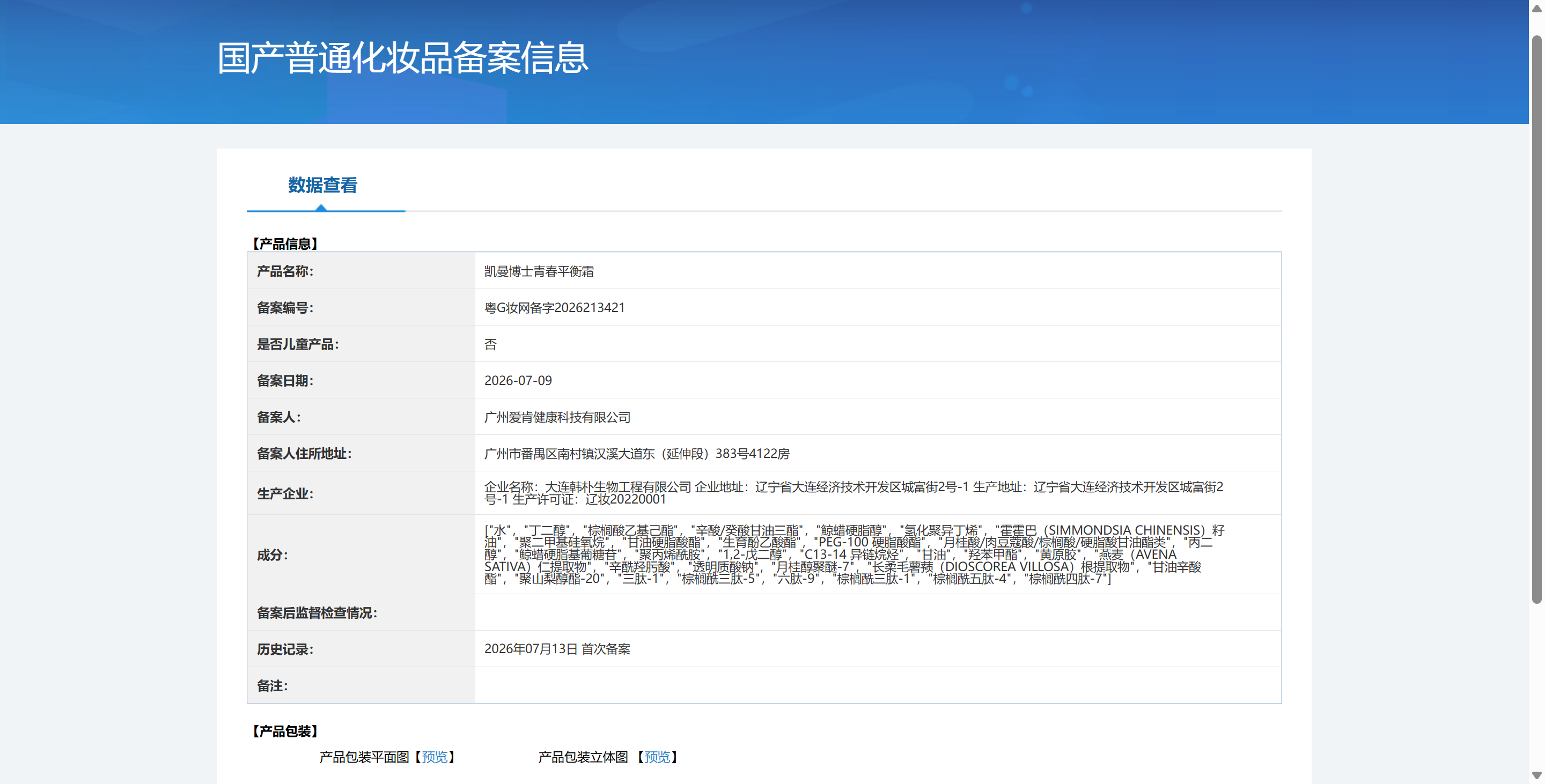Click the page title 国产普通化妆品备案信息
This screenshot has height=784, width=1545.
[402, 58]
